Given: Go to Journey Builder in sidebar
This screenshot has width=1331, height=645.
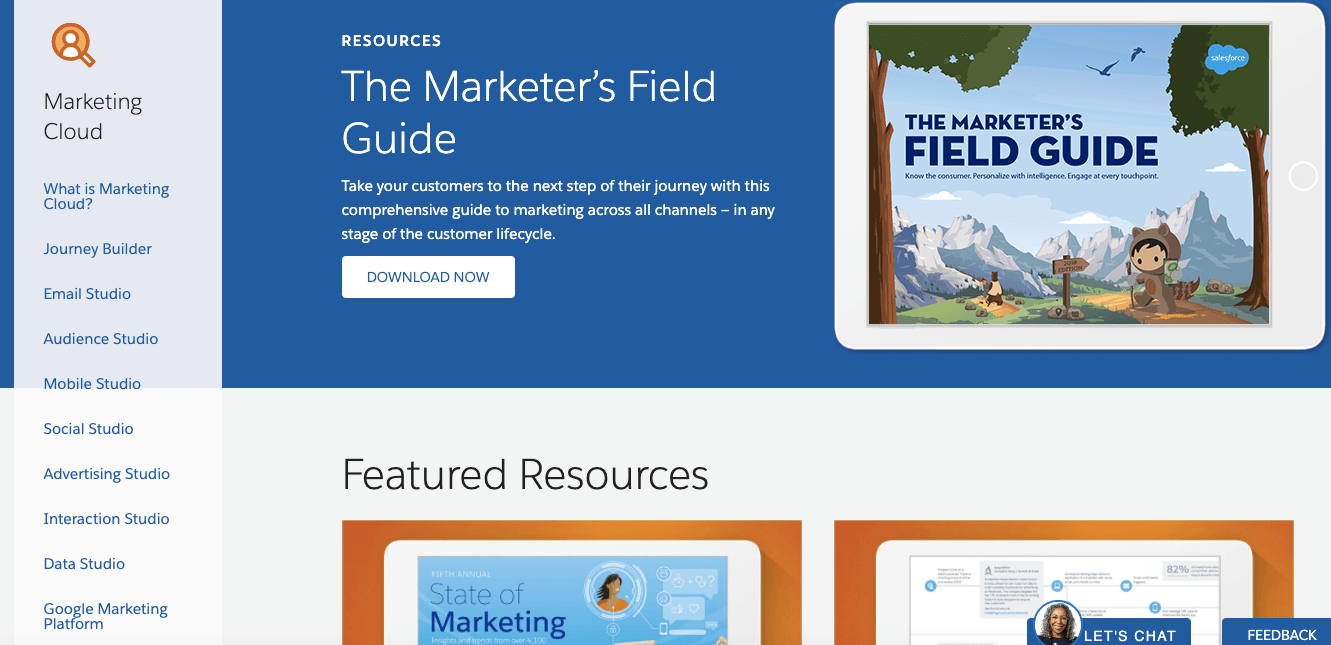Looking at the screenshot, I should (x=98, y=249).
